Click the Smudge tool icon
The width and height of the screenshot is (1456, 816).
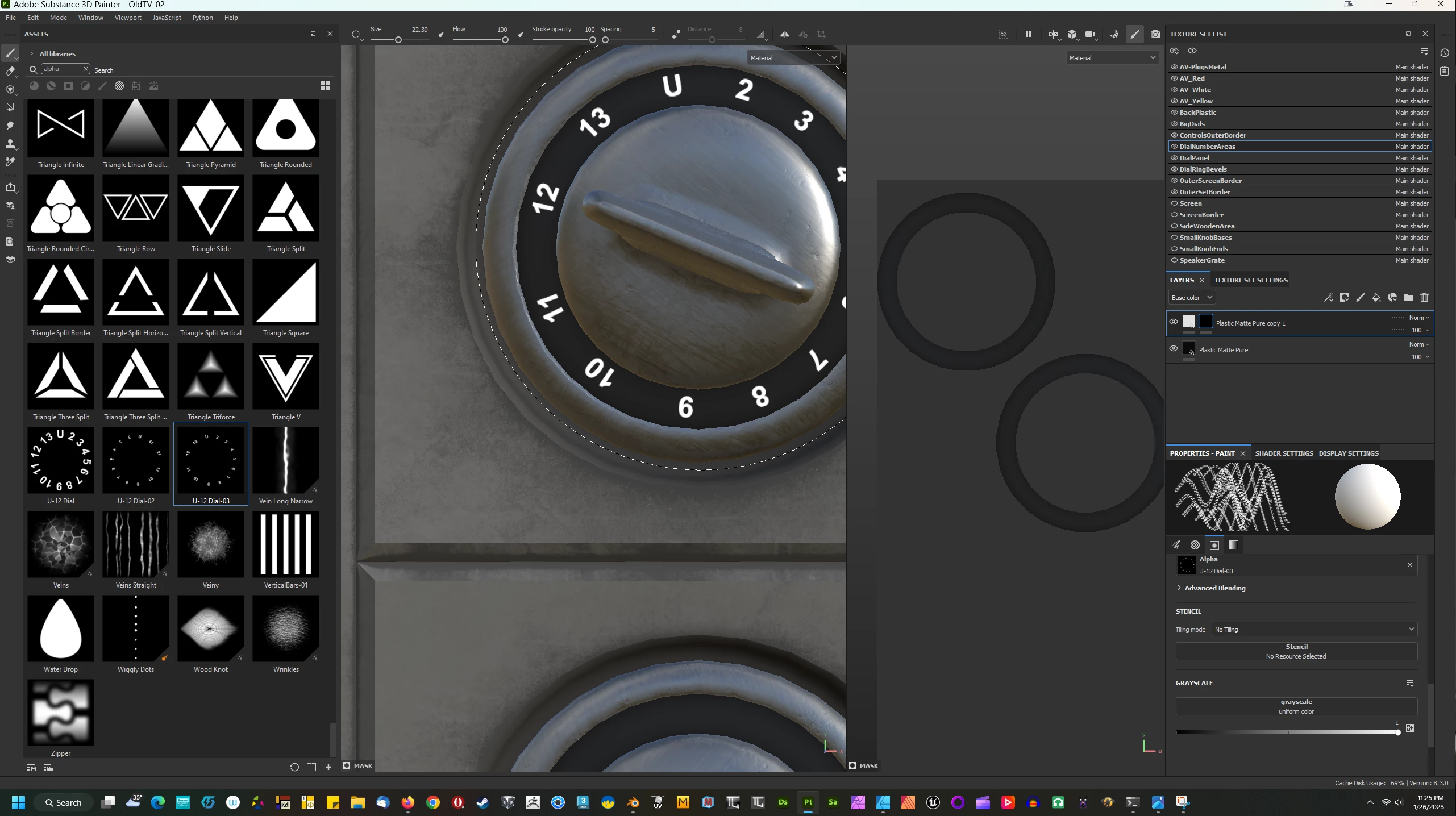[10, 126]
